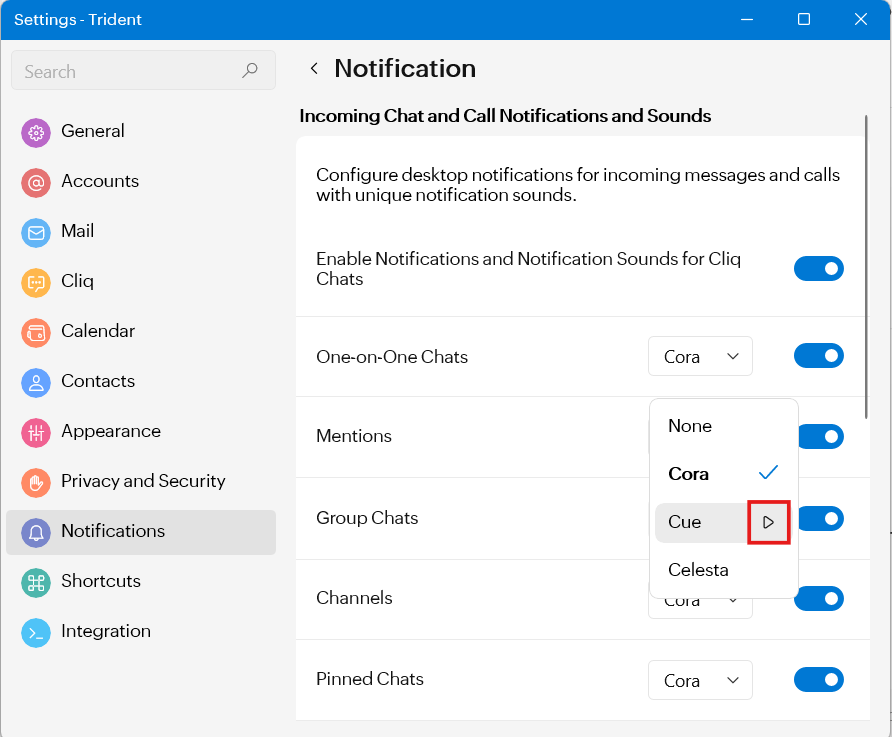
Task: Click the Calendar sidebar icon
Action: click(36, 332)
